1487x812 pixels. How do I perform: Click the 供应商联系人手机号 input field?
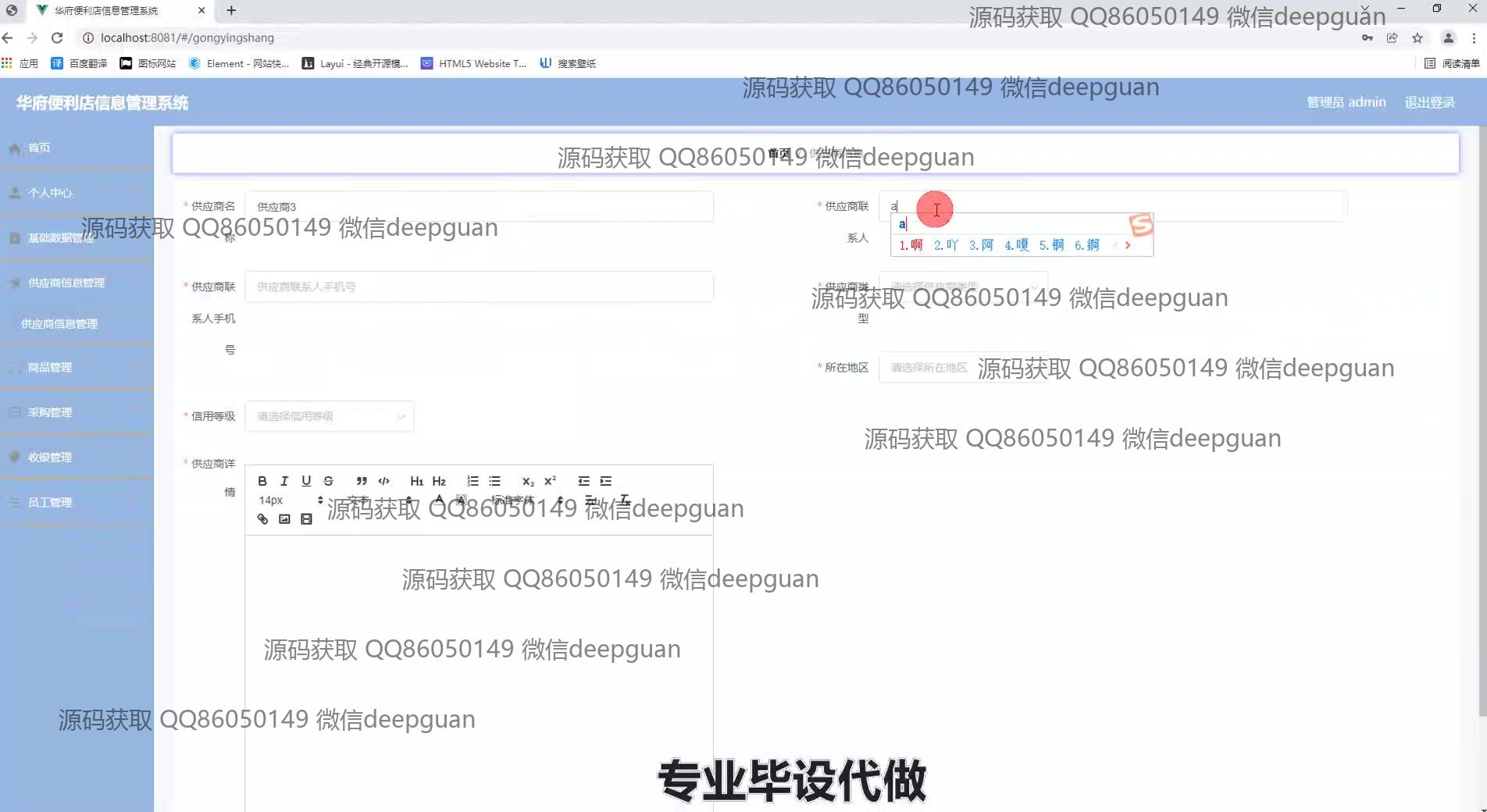click(x=479, y=287)
